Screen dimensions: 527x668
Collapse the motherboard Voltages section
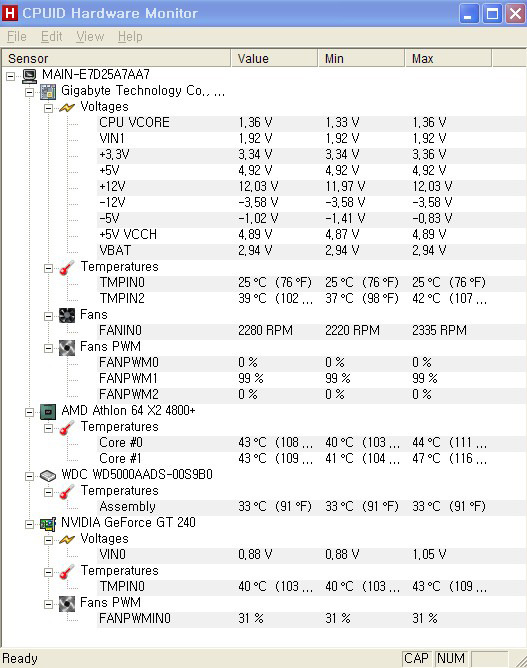pyautogui.click(x=49, y=108)
